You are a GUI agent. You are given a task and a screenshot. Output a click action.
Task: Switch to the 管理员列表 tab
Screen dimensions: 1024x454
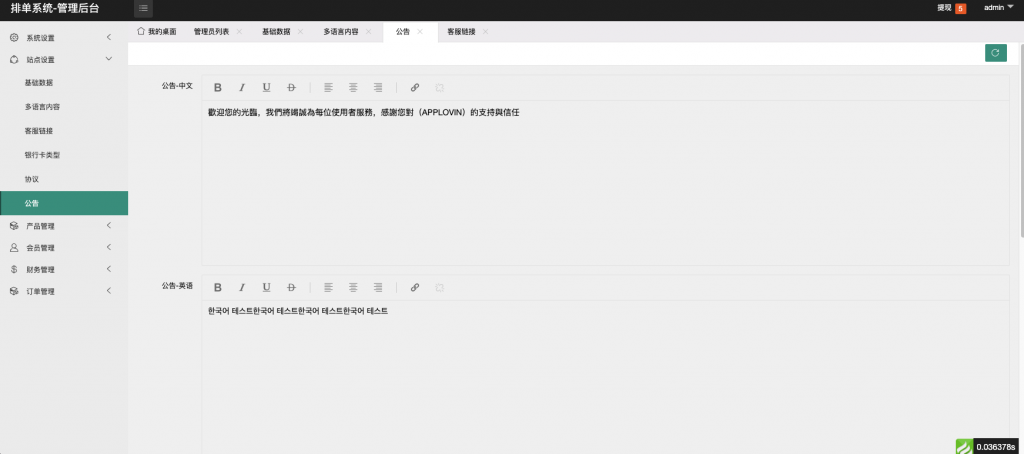(212, 31)
